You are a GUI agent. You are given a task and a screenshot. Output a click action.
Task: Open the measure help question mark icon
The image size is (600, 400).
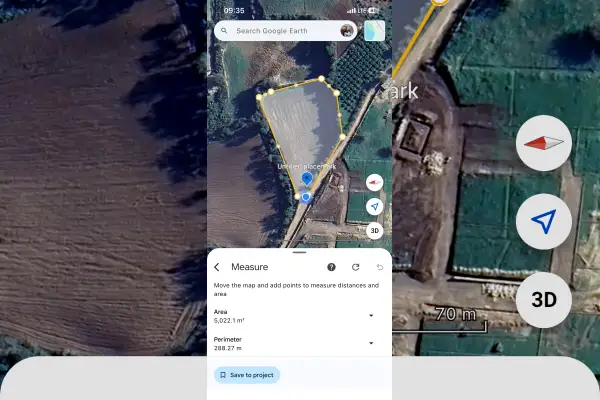tap(331, 267)
